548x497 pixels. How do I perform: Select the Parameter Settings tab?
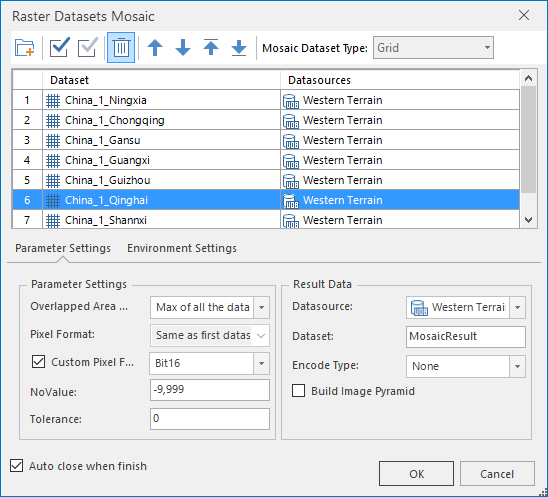point(63,248)
